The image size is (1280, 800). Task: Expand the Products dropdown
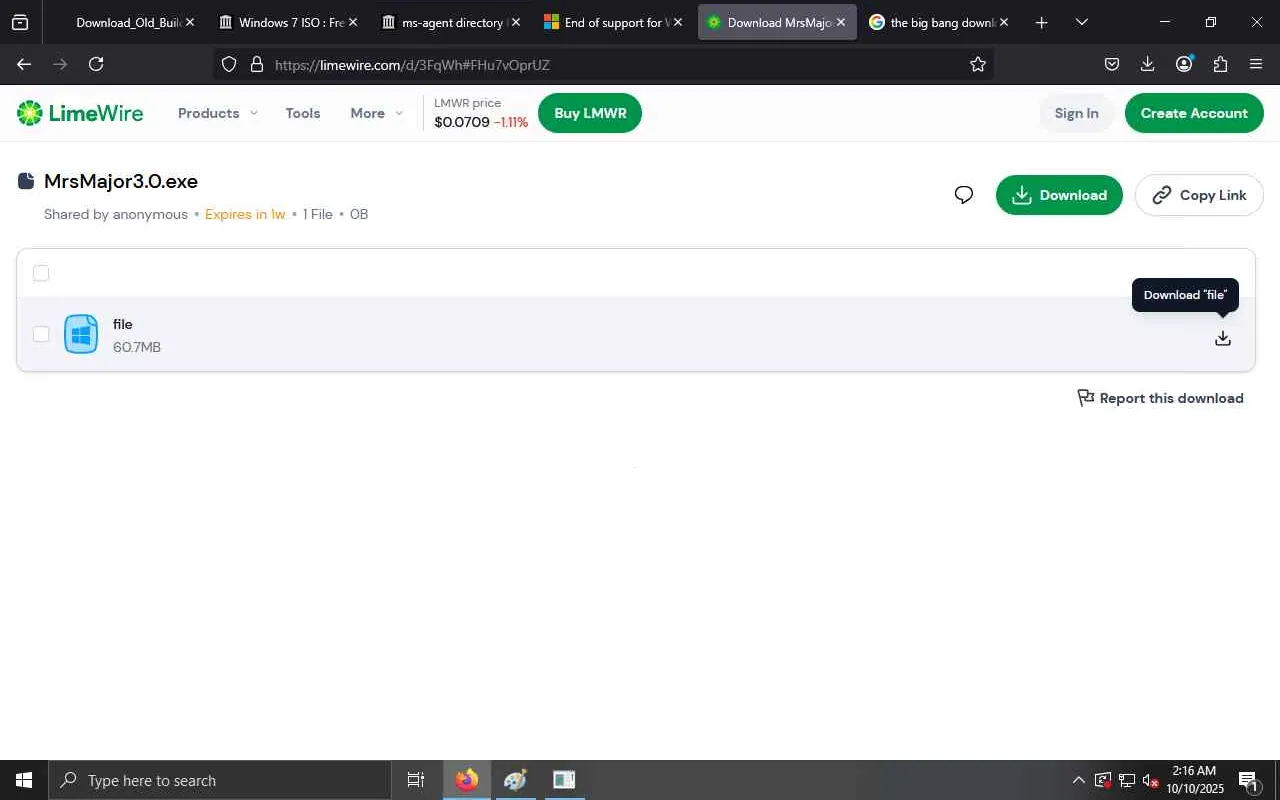[218, 113]
